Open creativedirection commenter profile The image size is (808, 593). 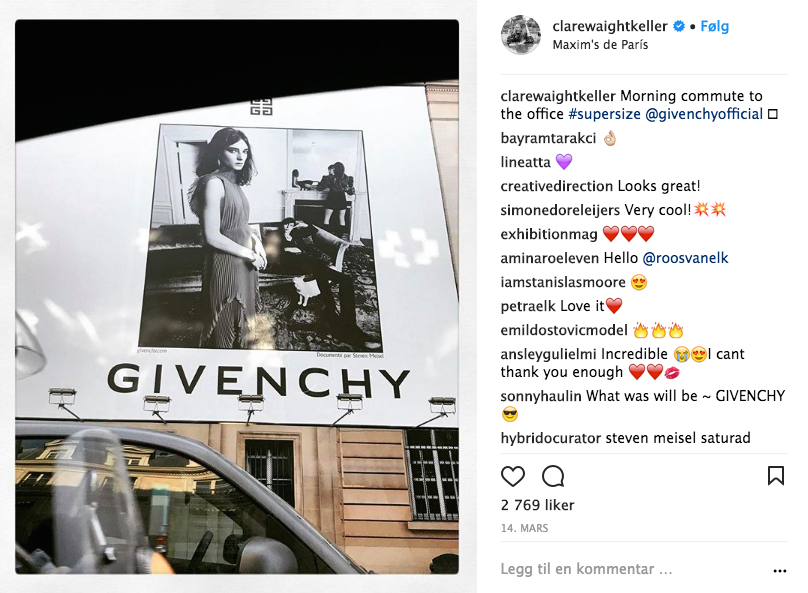[x=557, y=186]
